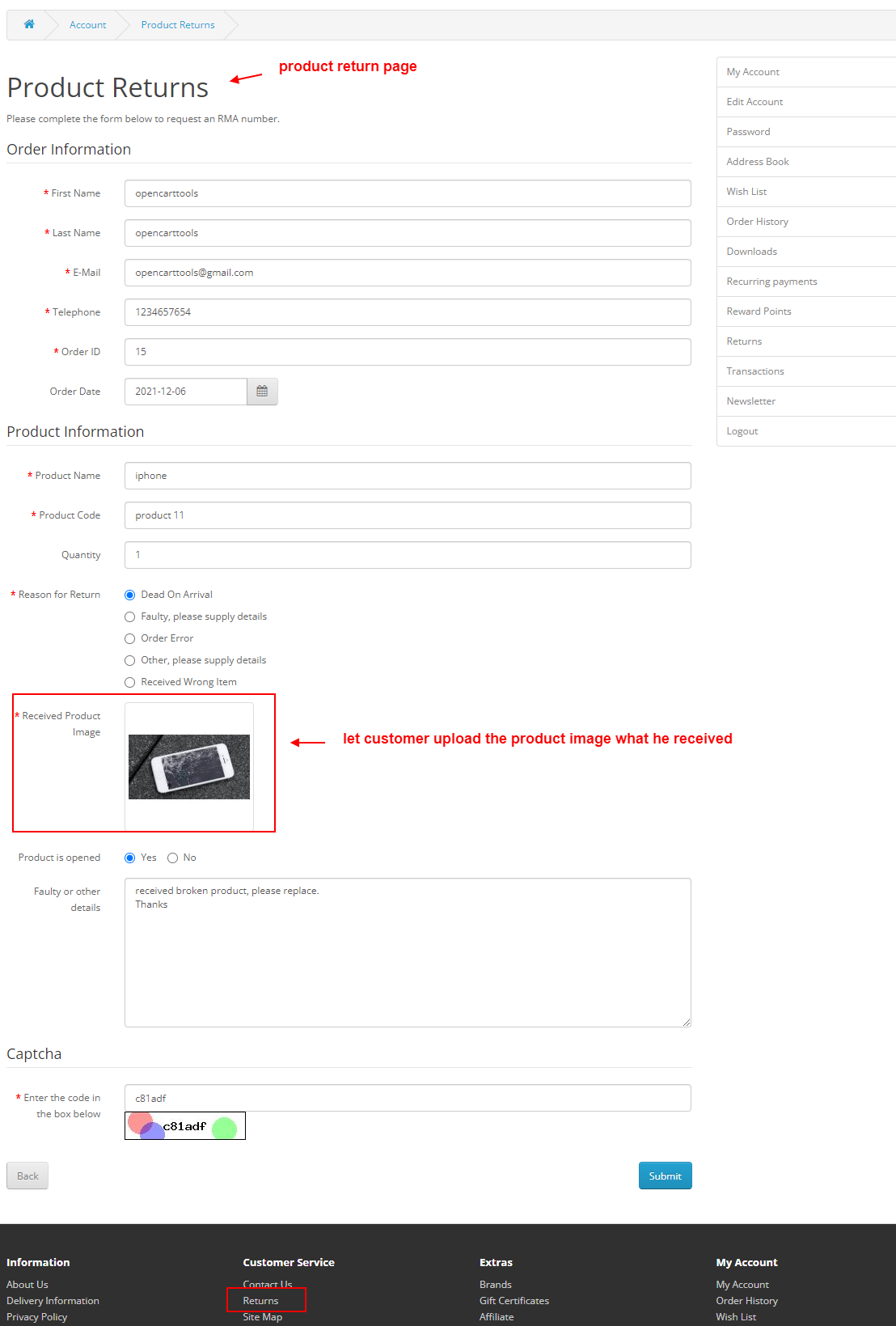This screenshot has width=896, height=1326.
Task: Open My Account footer link
Action: [742, 1284]
